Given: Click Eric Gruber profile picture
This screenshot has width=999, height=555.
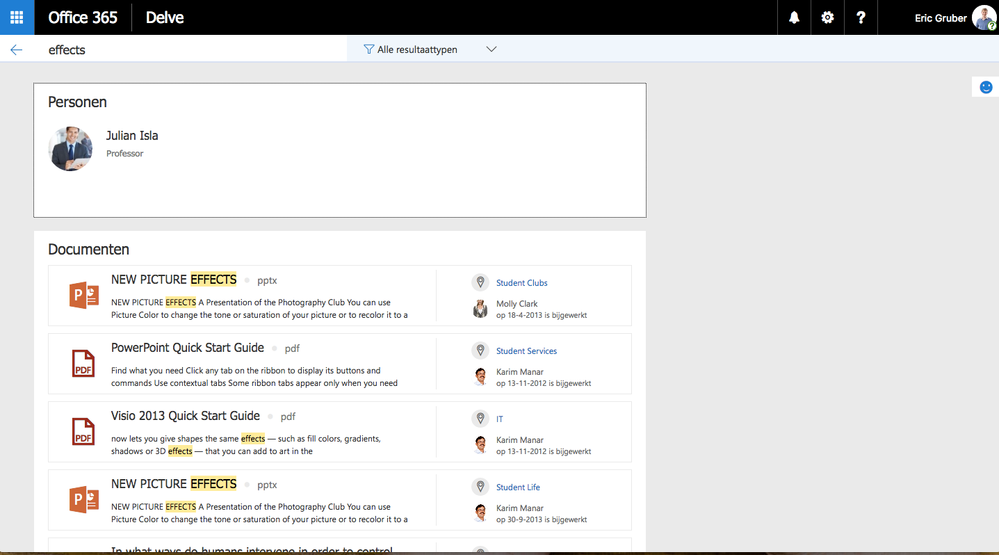Looking at the screenshot, I should point(984,18).
